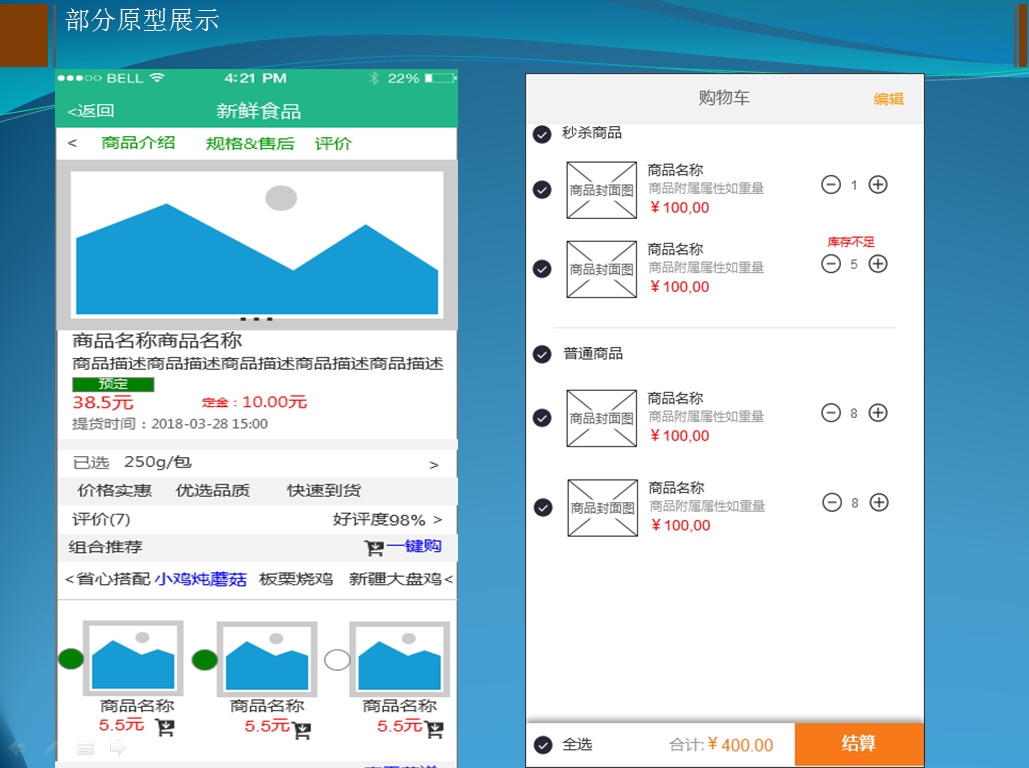Open reviews via 好评度98% arrow
Viewport: 1029px width, 768px height.
pos(438,520)
